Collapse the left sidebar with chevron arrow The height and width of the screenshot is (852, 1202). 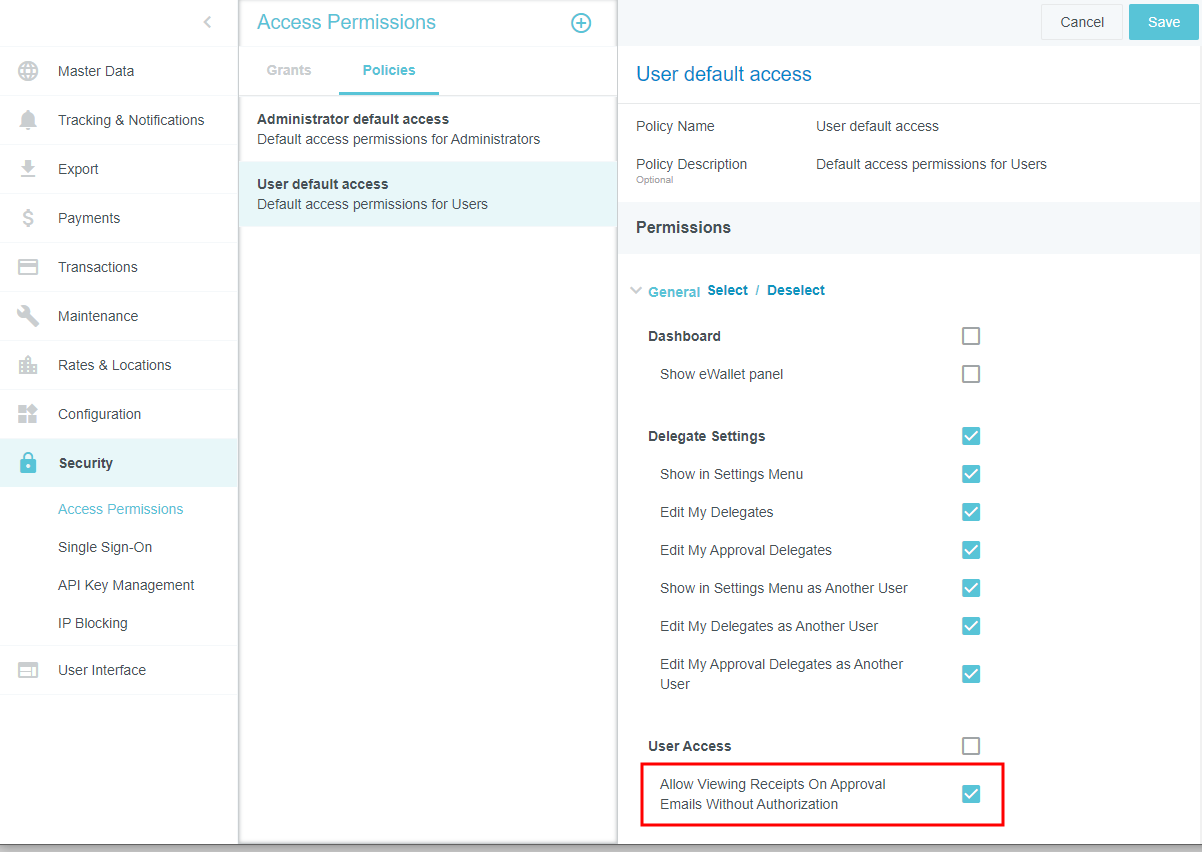tap(207, 22)
